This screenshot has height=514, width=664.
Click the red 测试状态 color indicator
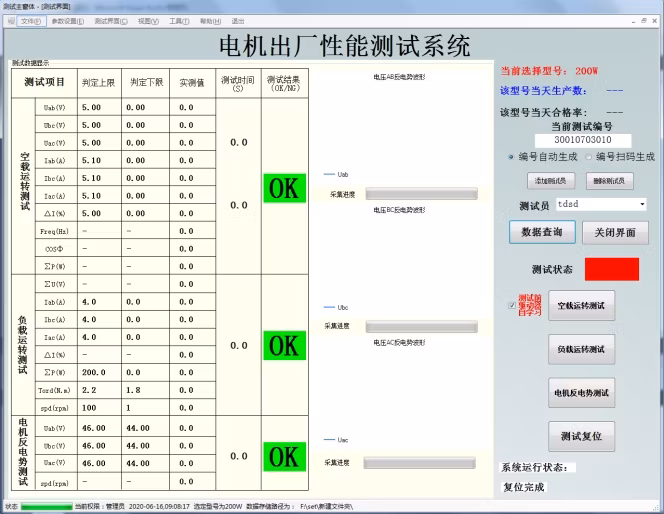(x=611, y=269)
